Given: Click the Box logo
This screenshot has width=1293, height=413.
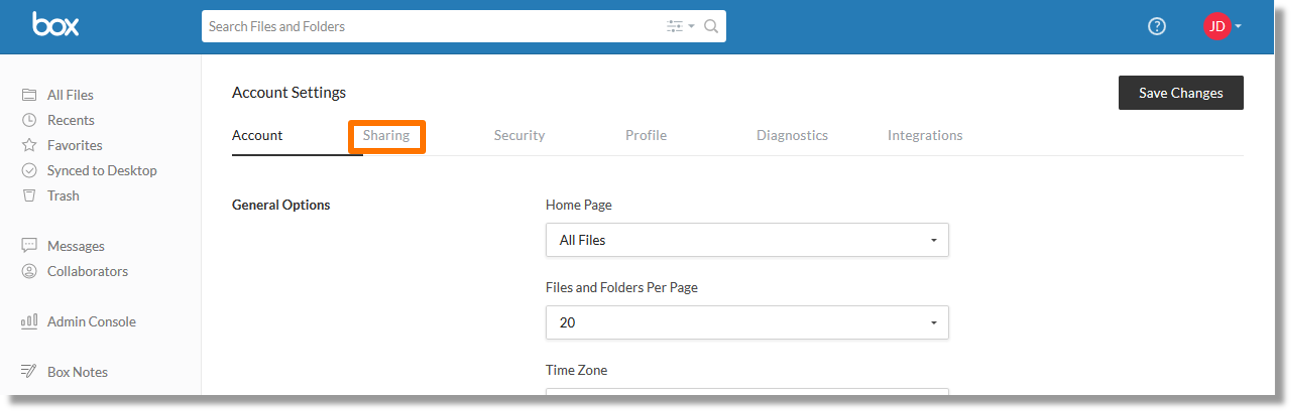Looking at the screenshot, I should pos(55,25).
